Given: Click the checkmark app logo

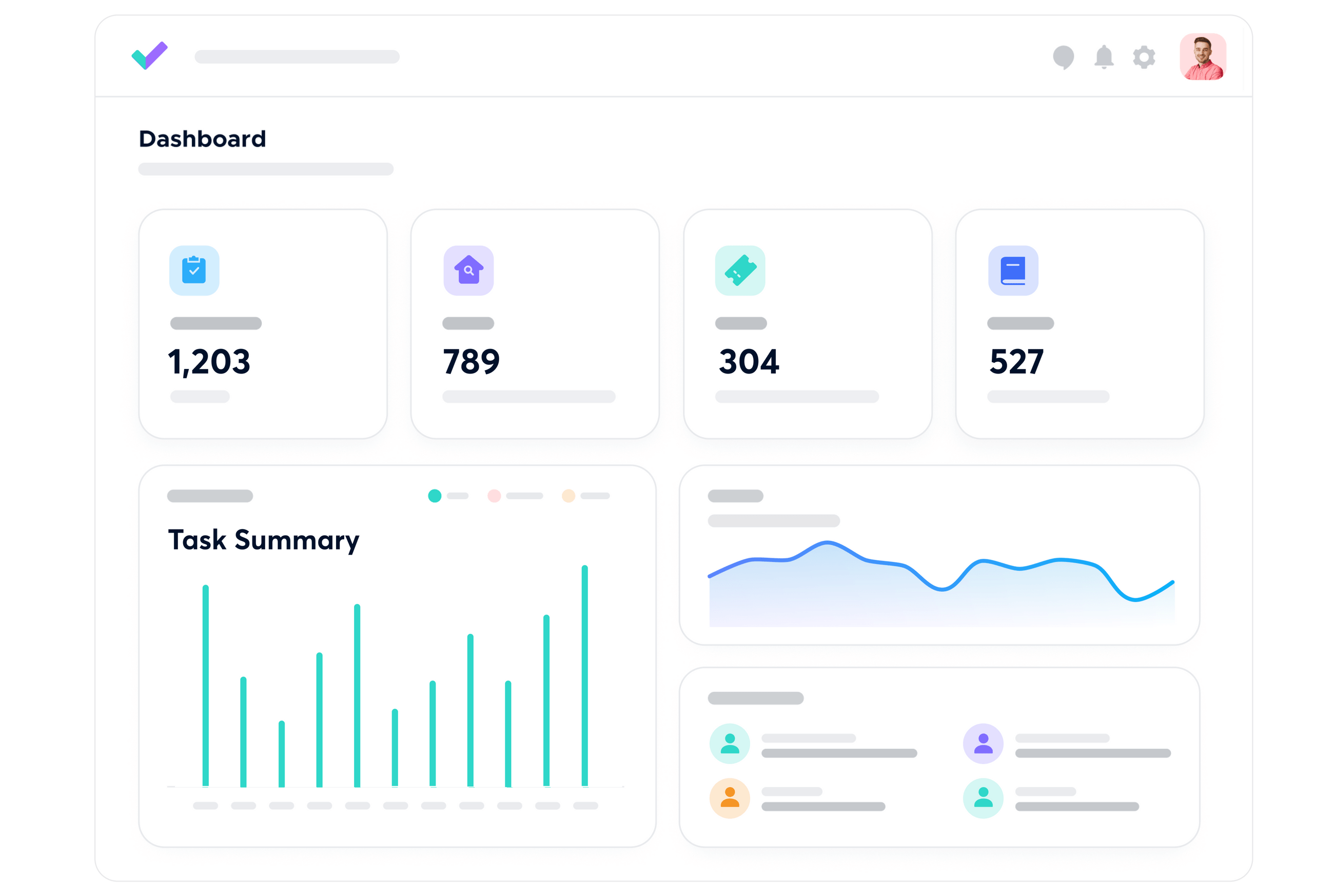Looking at the screenshot, I should (150, 56).
